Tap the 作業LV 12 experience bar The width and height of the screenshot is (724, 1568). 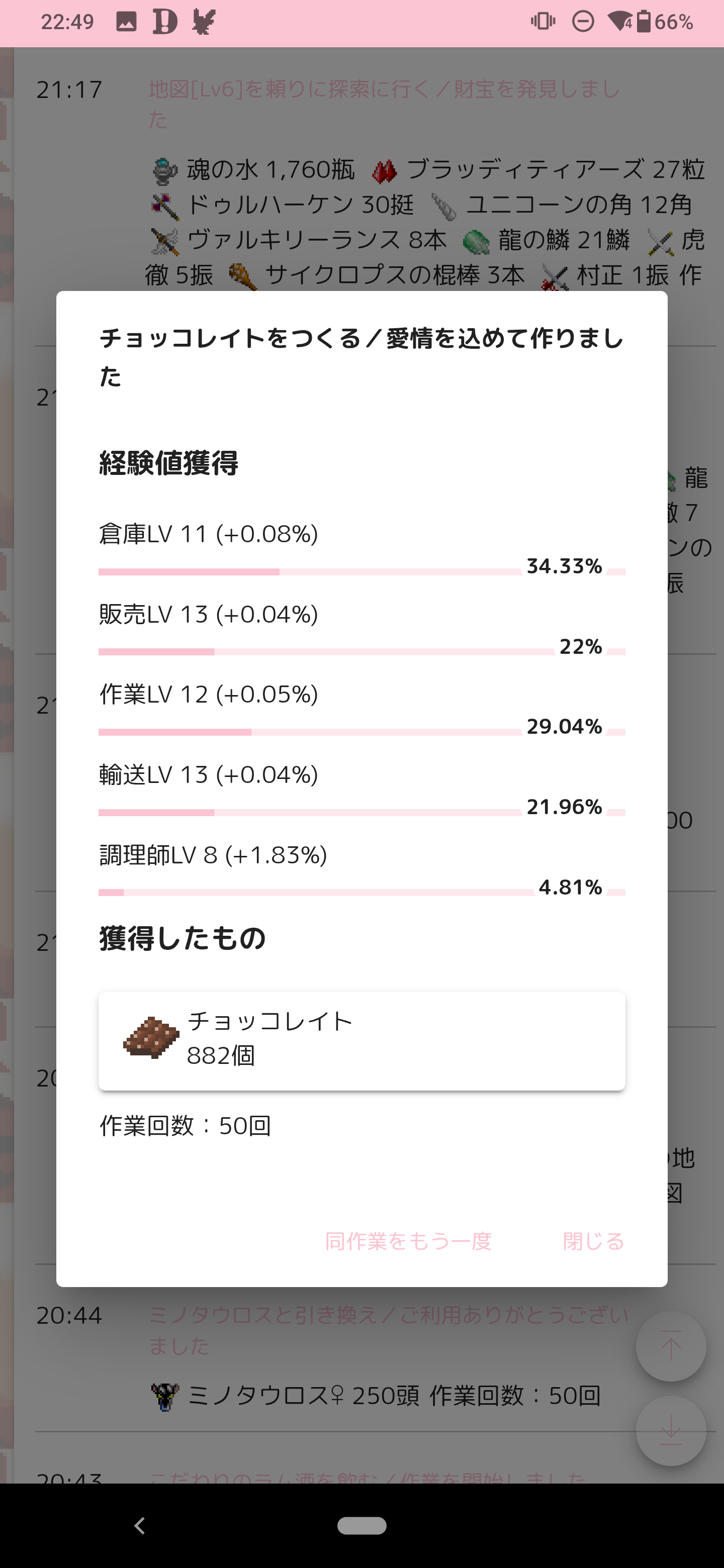tap(361, 732)
